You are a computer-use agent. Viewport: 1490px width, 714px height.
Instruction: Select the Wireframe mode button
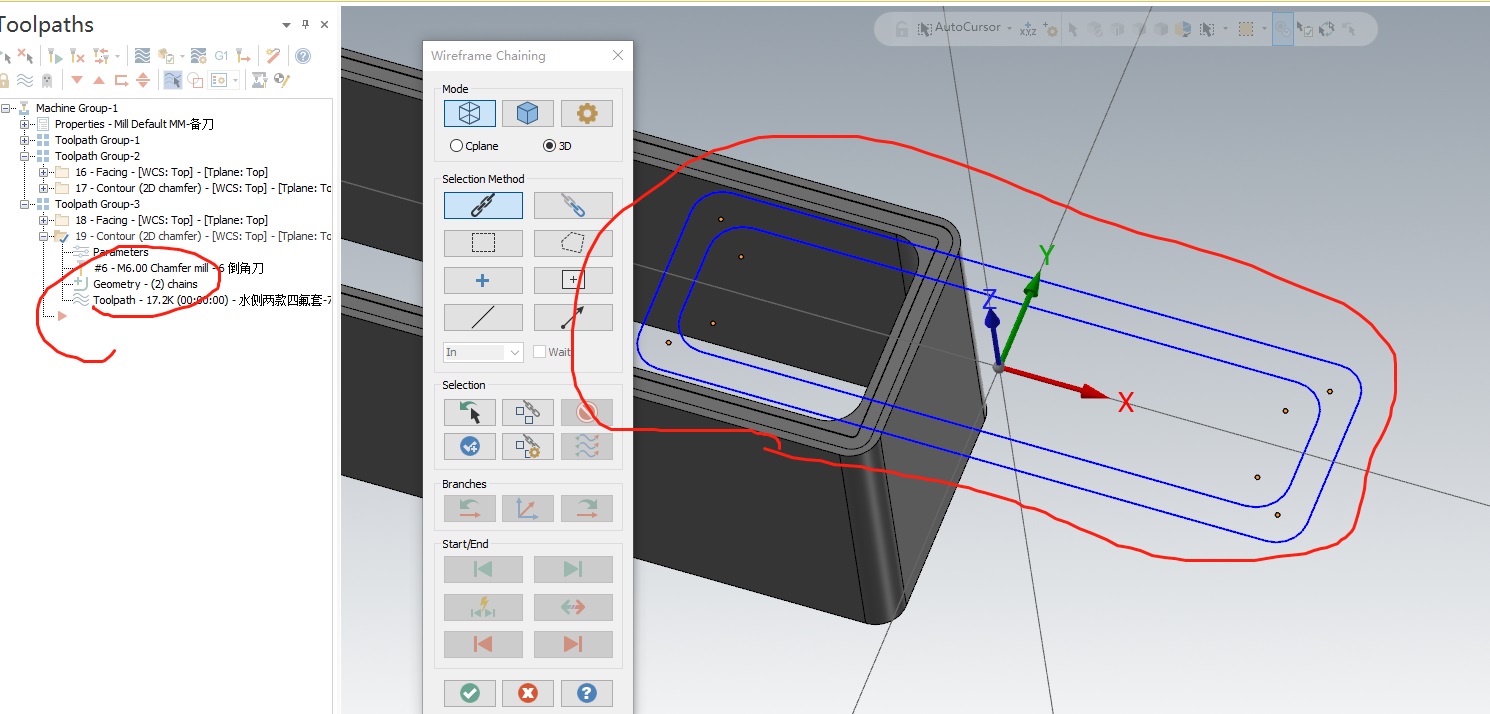coord(470,114)
